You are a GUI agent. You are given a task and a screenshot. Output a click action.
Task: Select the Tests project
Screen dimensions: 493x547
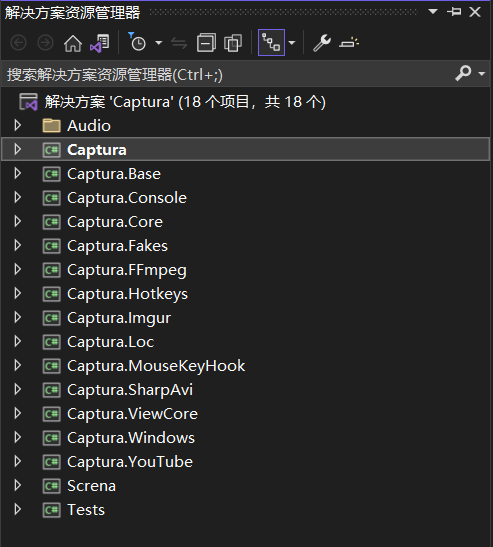tap(86, 510)
